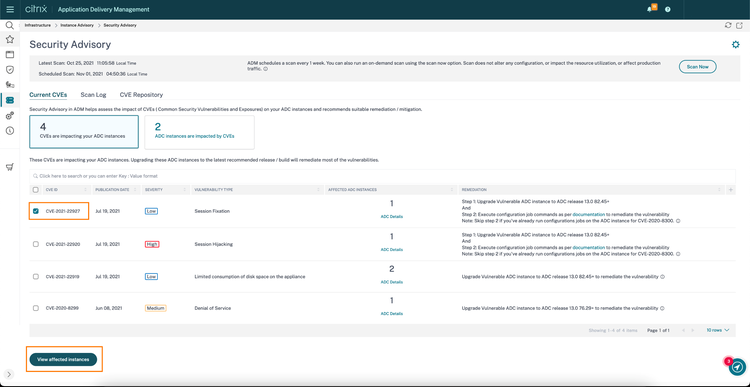The height and width of the screenshot is (387, 750).
Task: Click the plus icon to add columns
Action: pyautogui.click(x=730, y=190)
